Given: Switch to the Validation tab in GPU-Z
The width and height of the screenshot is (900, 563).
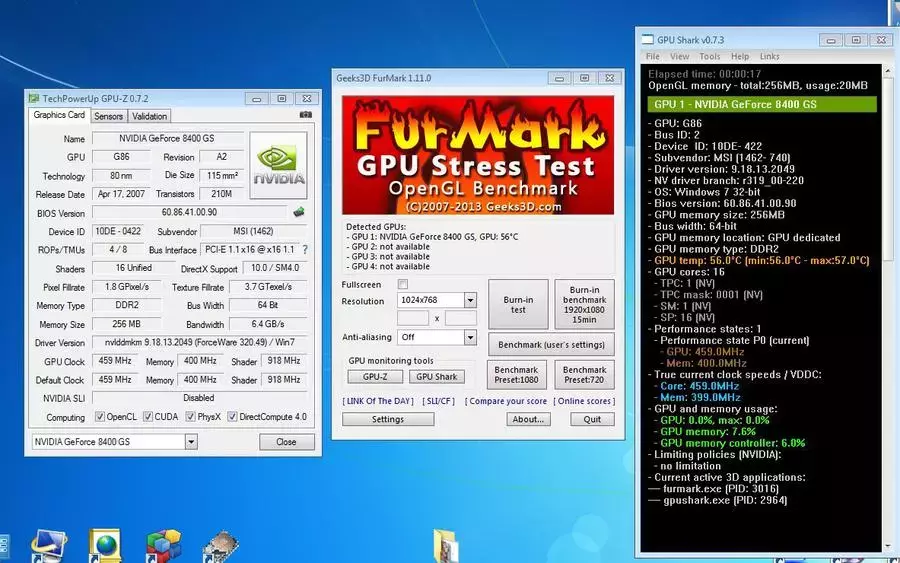Looking at the screenshot, I should pyautogui.click(x=149, y=116).
